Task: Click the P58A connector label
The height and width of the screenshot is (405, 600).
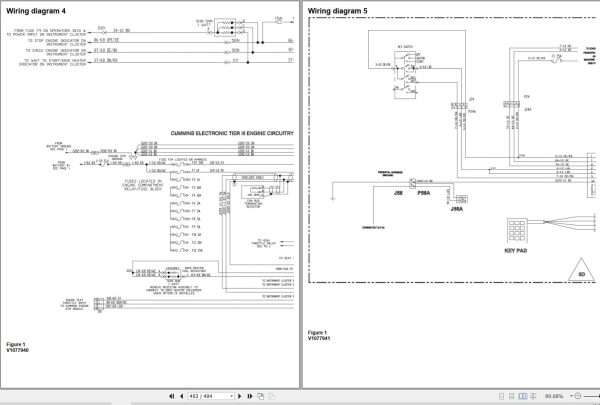Action: coord(424,193)
